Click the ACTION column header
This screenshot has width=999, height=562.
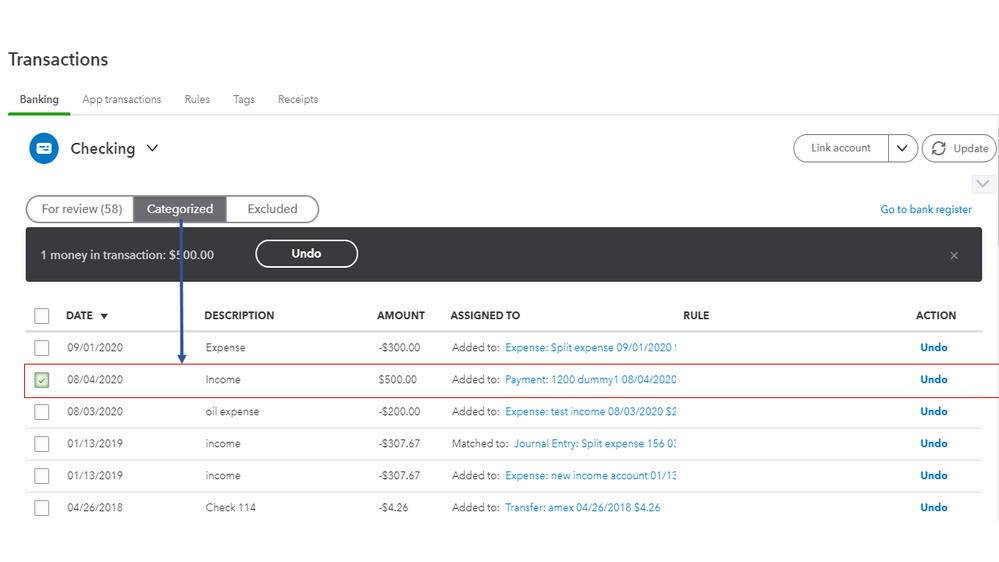point(936,316)
